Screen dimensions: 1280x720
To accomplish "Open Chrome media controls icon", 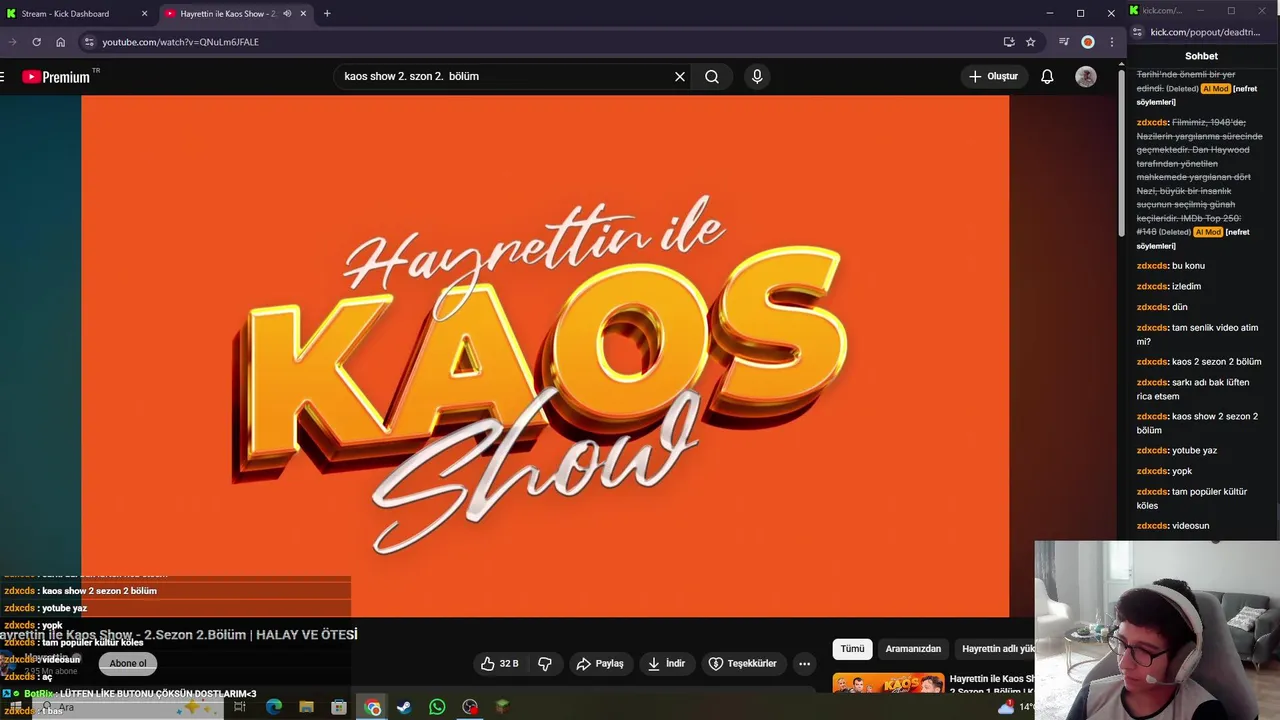I will click(1064, 42).
